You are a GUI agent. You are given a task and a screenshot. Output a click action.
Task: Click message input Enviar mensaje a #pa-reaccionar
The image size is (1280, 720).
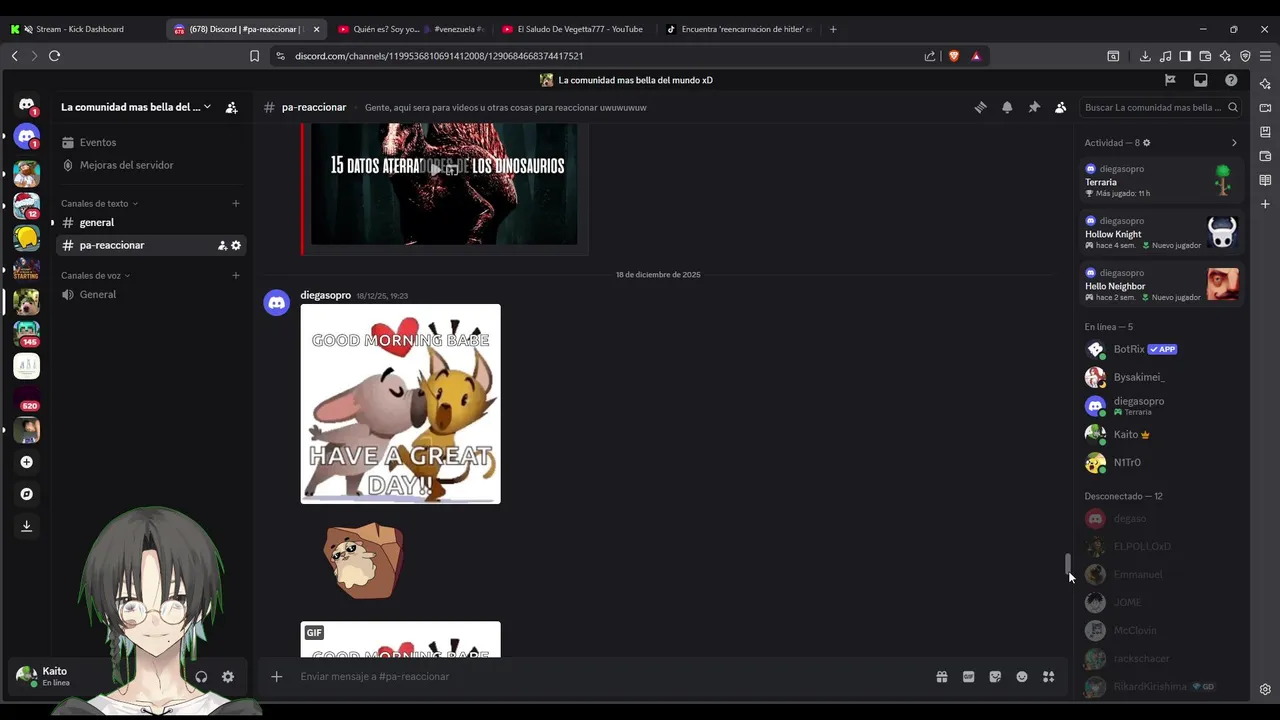[610, 677]
